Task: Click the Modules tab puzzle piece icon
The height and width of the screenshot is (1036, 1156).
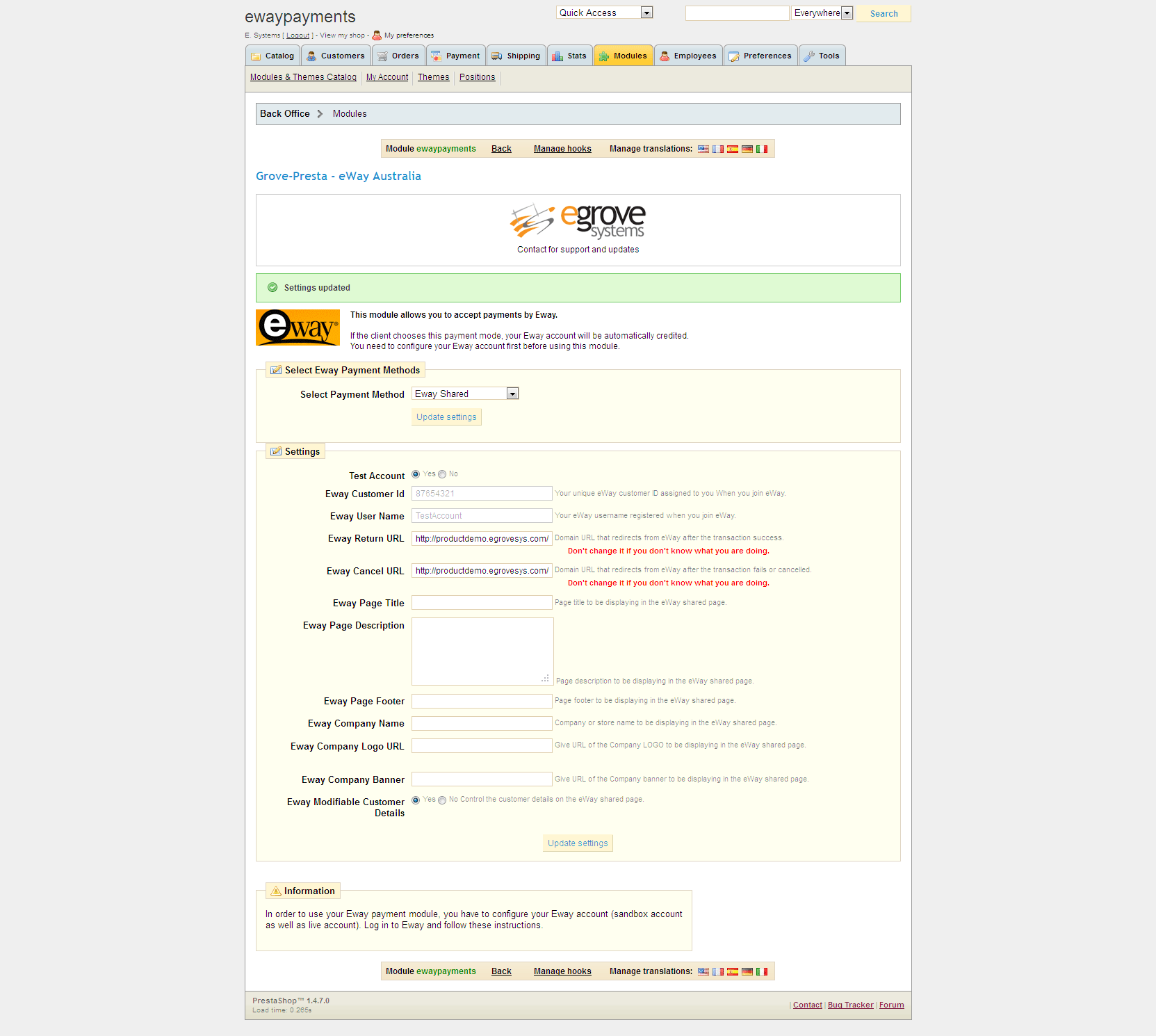Action: [604, 56]
